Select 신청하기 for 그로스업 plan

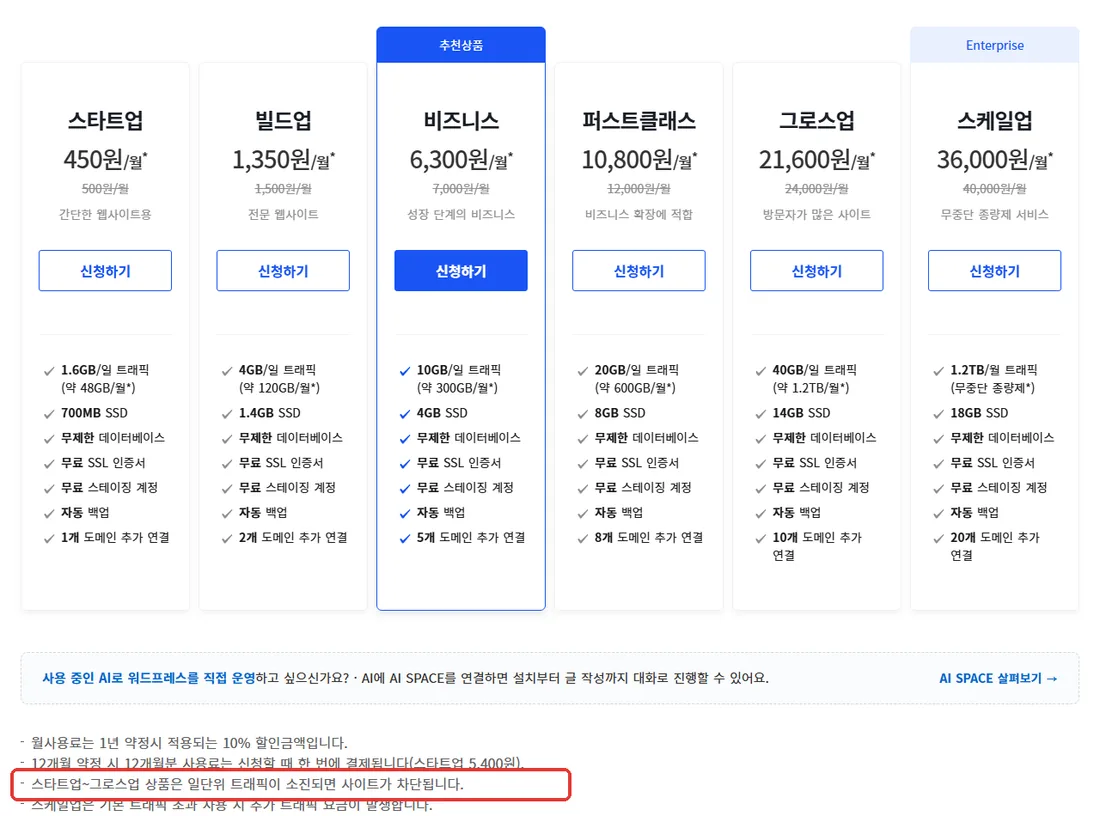pos(817,271)
